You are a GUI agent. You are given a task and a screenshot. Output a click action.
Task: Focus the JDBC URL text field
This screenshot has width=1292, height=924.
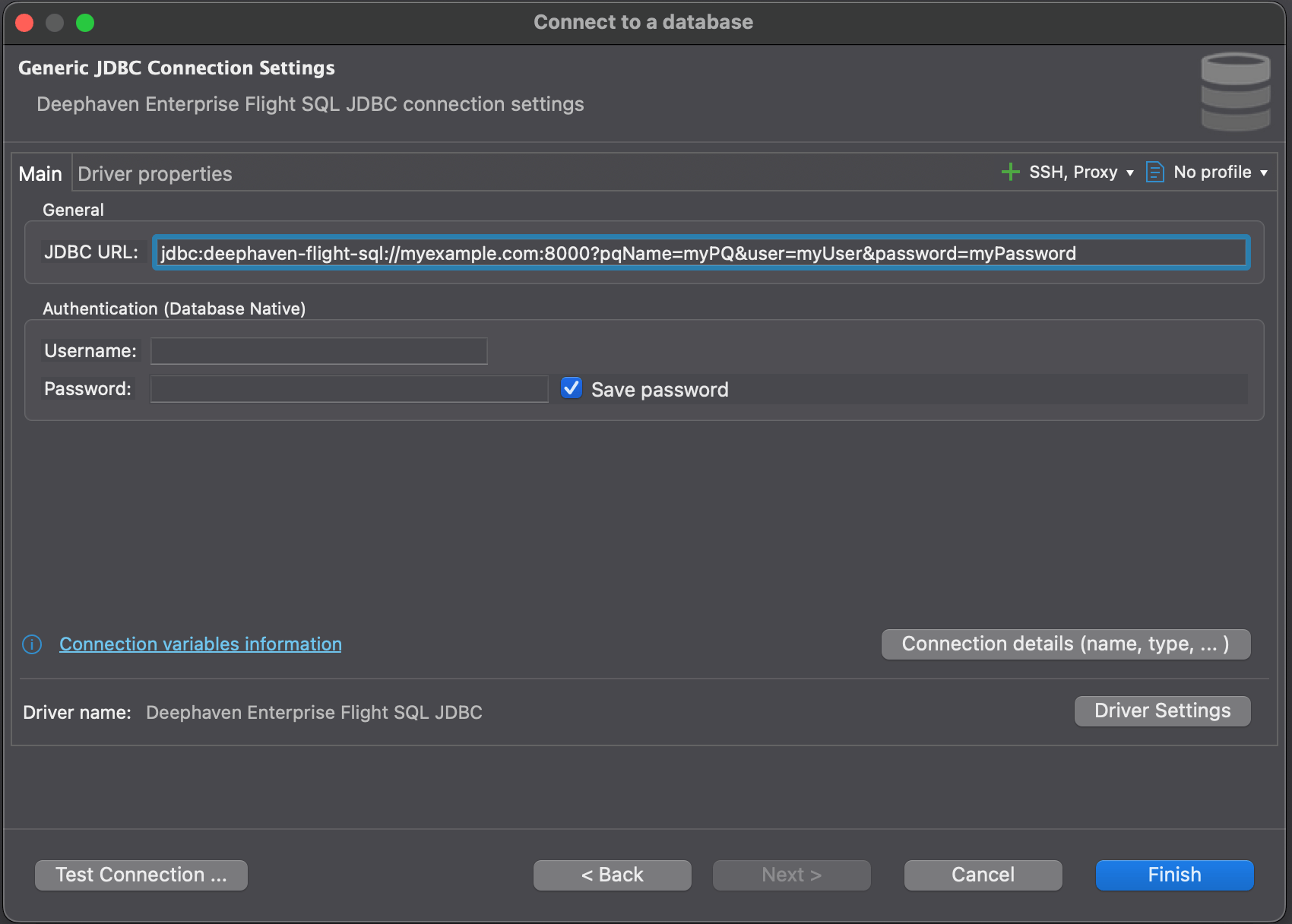(x=699, y=253)
